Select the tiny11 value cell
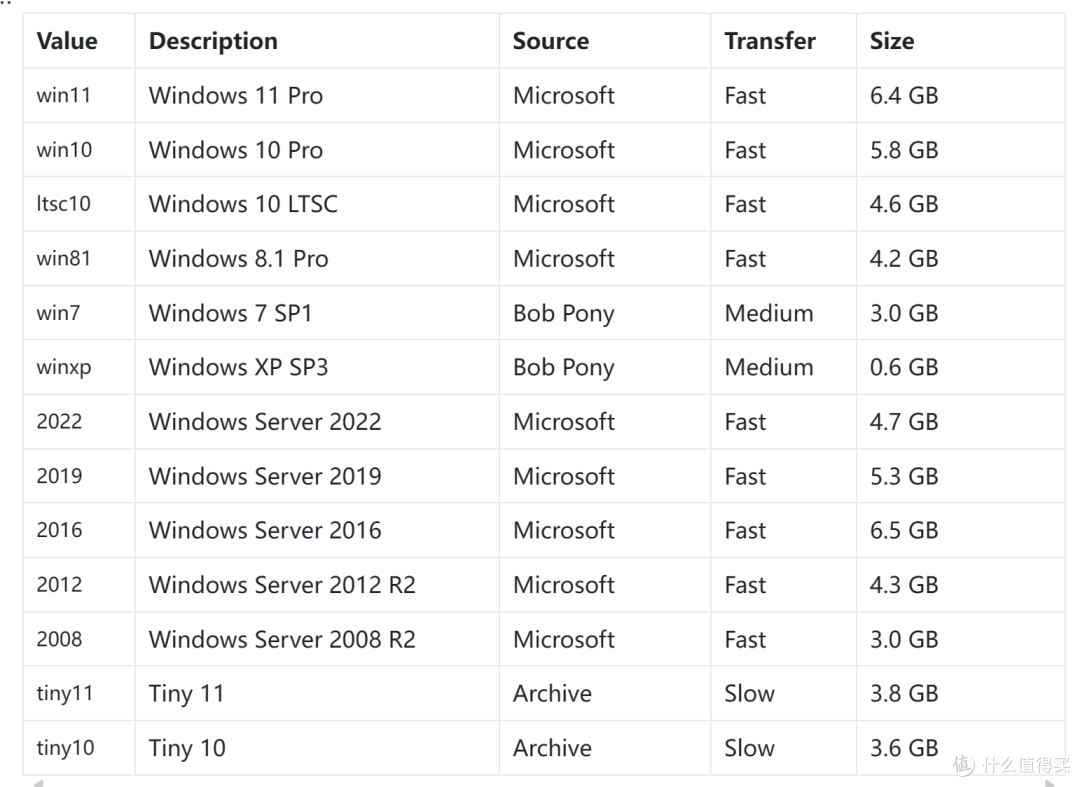 click(65, 694)
